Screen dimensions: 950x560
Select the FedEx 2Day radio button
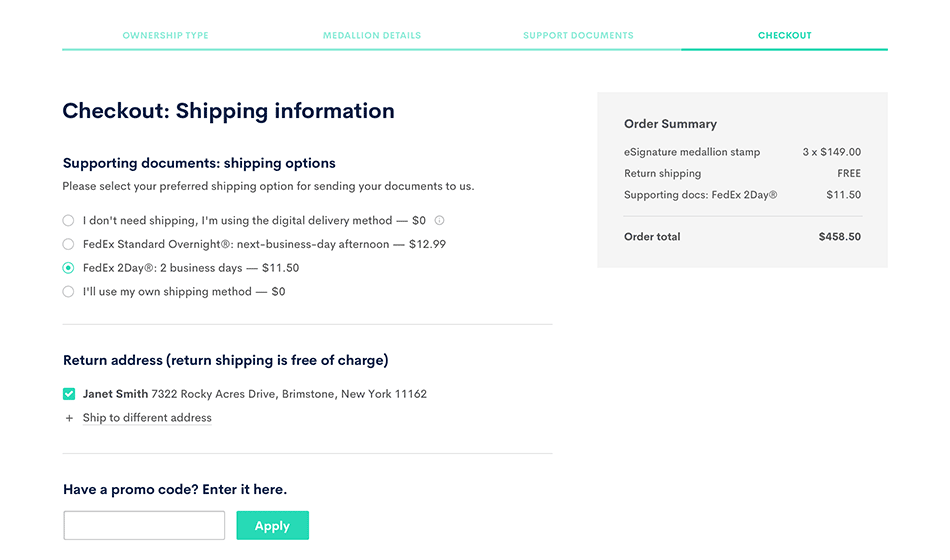(68, 268)
